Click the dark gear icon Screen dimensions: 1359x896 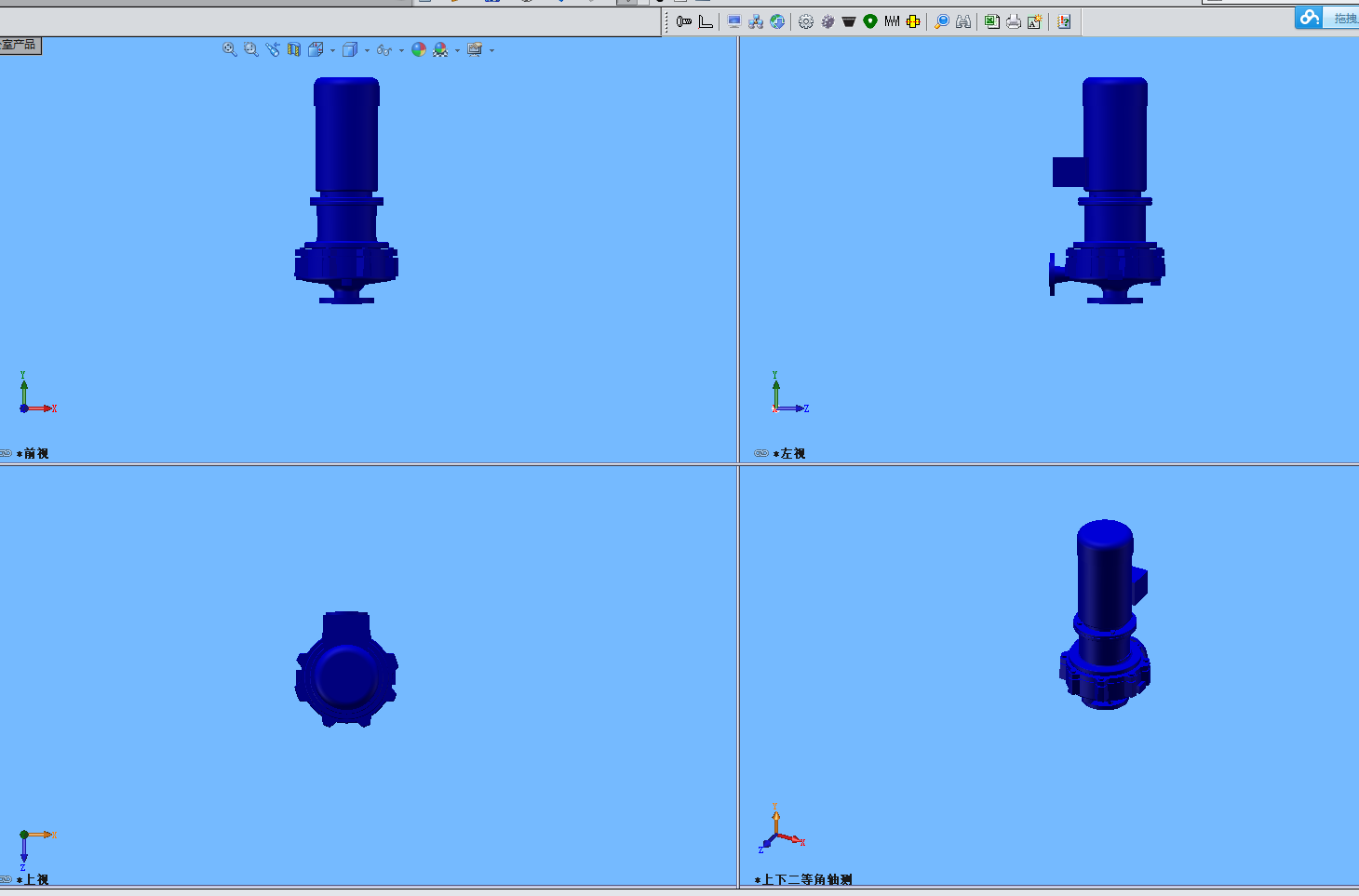point(828,21)
